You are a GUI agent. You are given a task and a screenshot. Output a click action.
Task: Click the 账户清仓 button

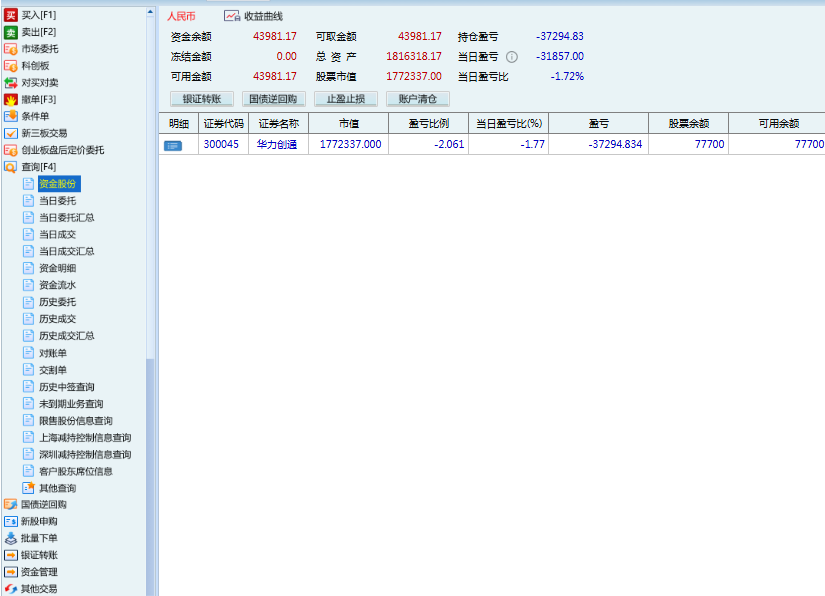(418, 99)
